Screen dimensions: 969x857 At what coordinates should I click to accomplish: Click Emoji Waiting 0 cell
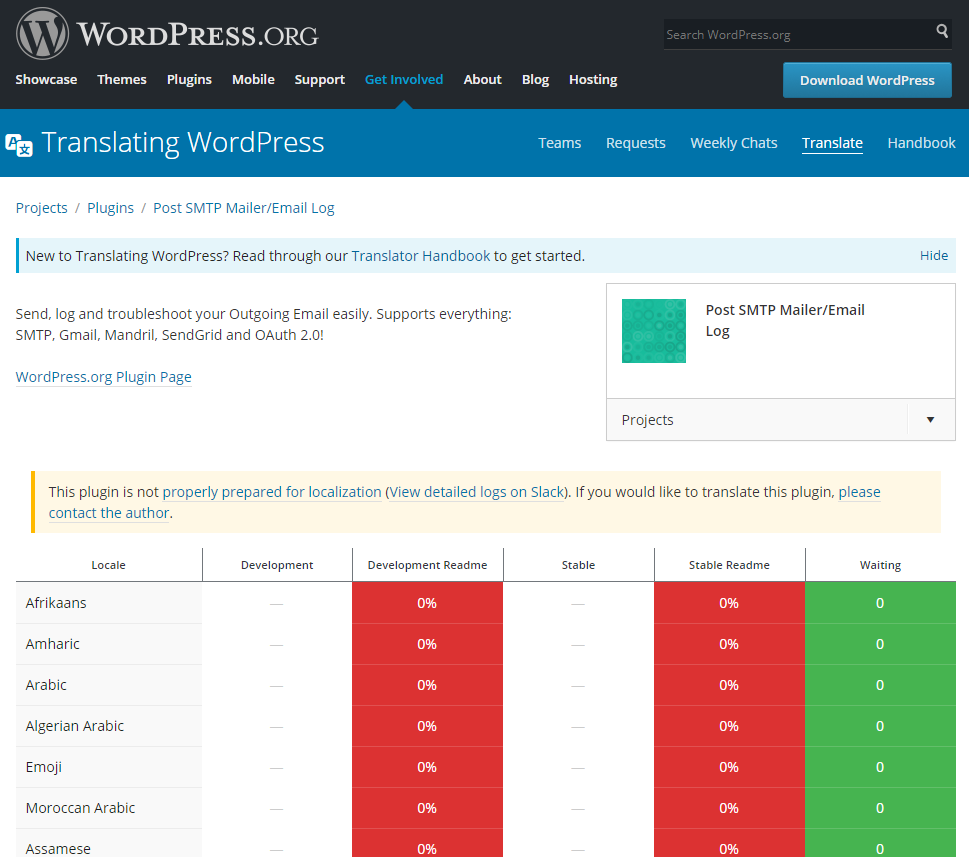tap(880, 767)
